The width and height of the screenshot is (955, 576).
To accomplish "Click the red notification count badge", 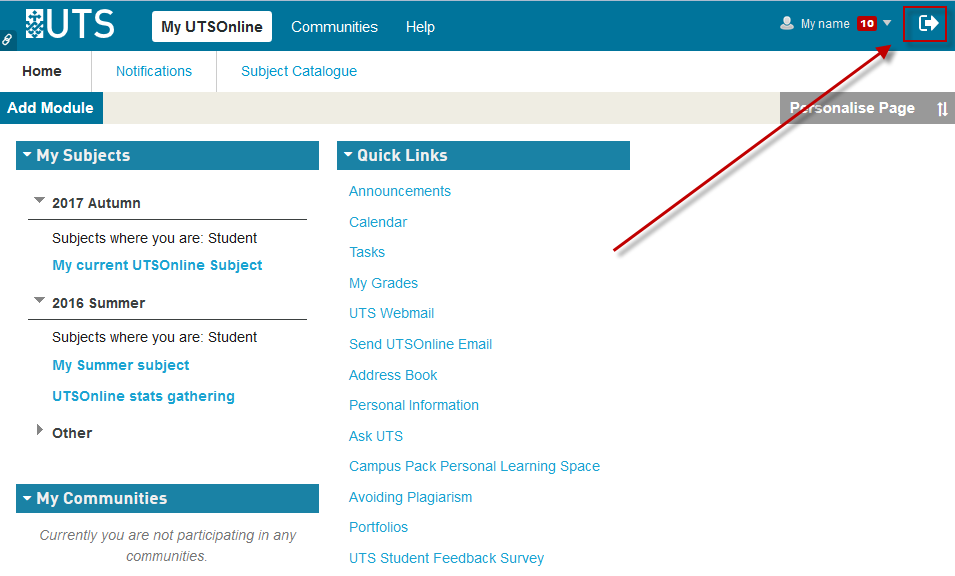I will click(866, 24).
